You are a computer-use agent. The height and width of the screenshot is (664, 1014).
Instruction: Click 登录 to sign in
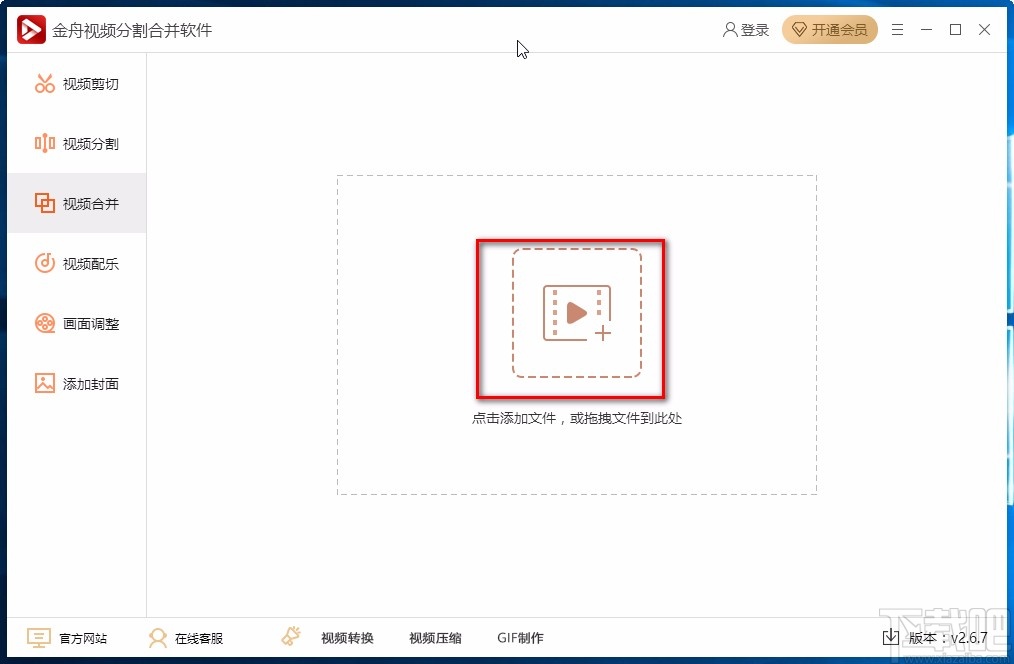[755, 30]
